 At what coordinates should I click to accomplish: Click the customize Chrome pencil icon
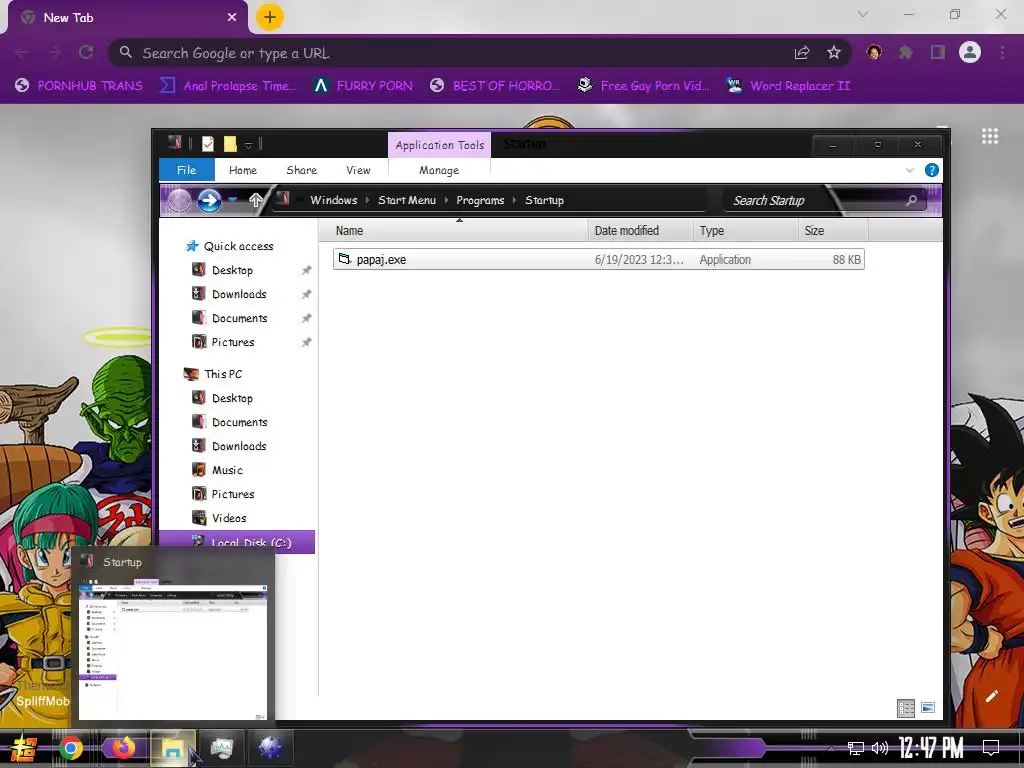(x=991, y=696)
